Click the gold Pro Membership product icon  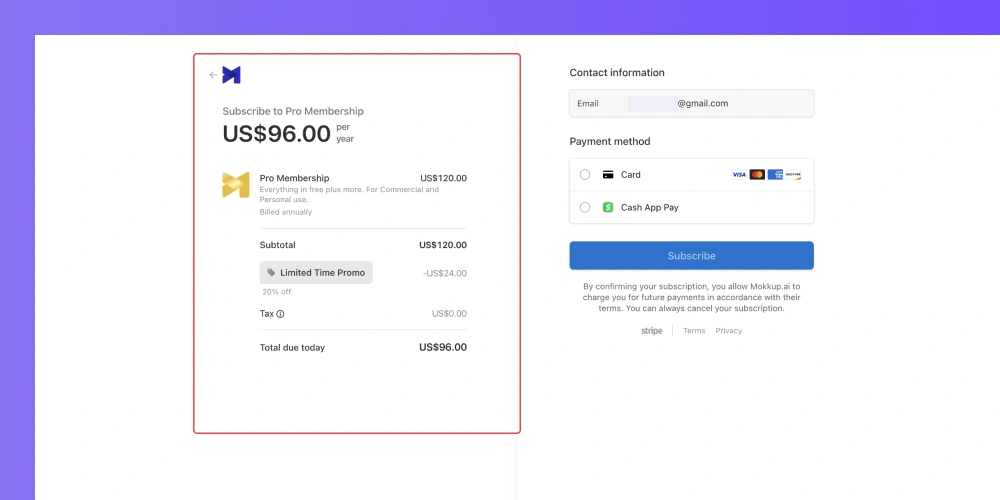235,185
